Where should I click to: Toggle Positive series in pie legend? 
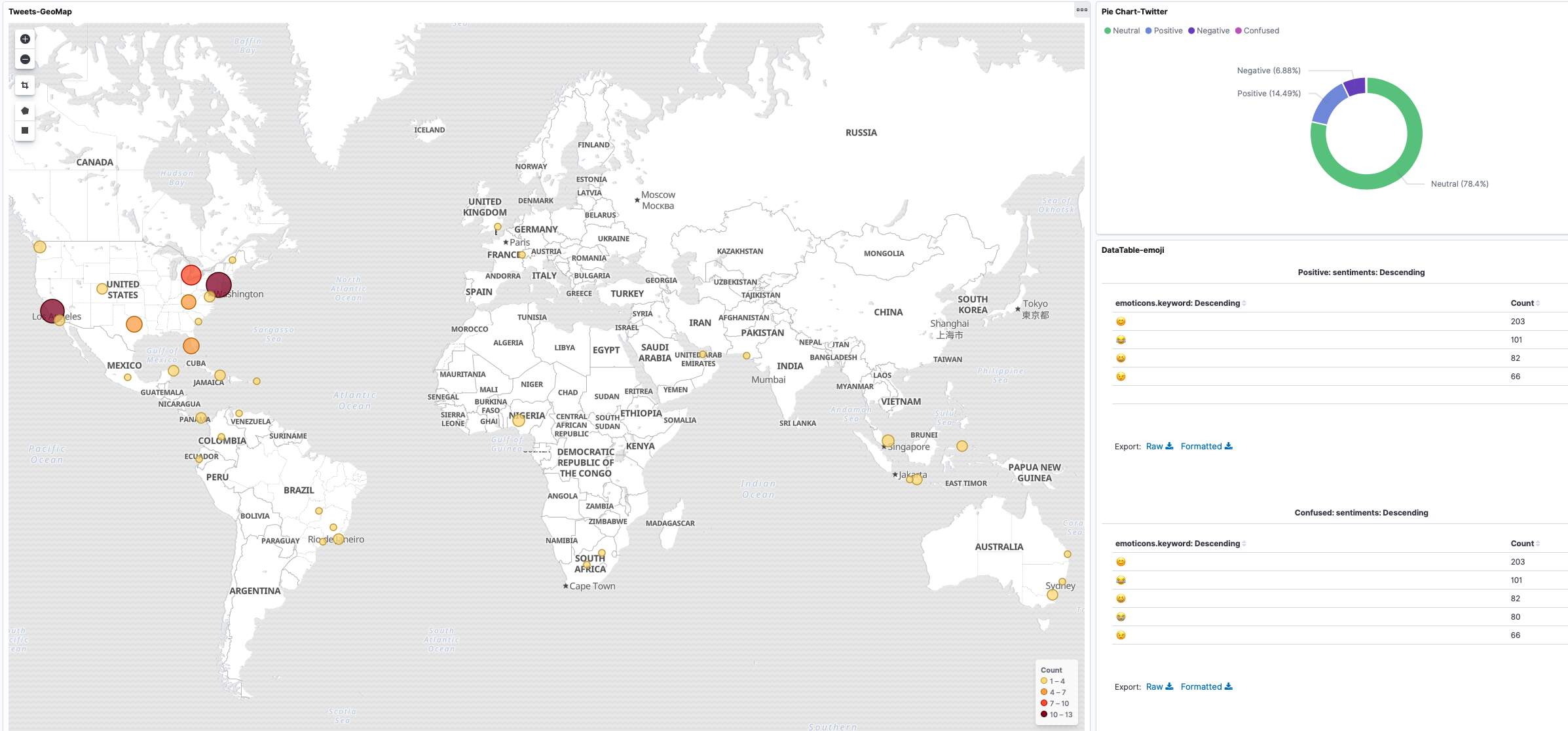tap(1167, 31)
